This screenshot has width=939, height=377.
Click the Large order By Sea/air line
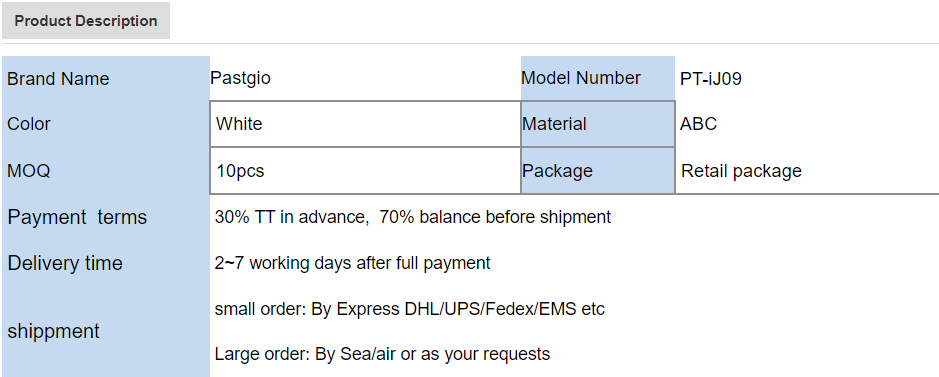[x=382, y=354]
